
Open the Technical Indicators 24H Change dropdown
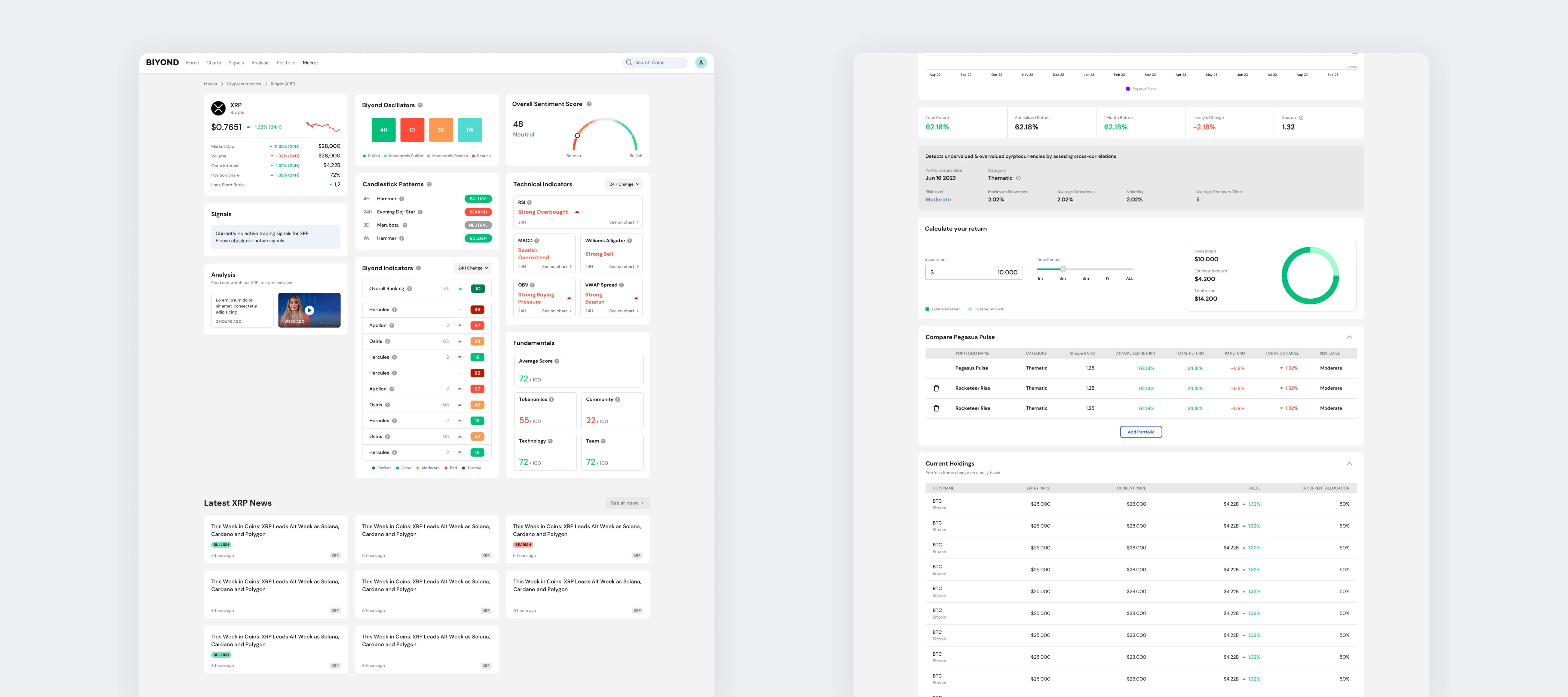(624, 184)
